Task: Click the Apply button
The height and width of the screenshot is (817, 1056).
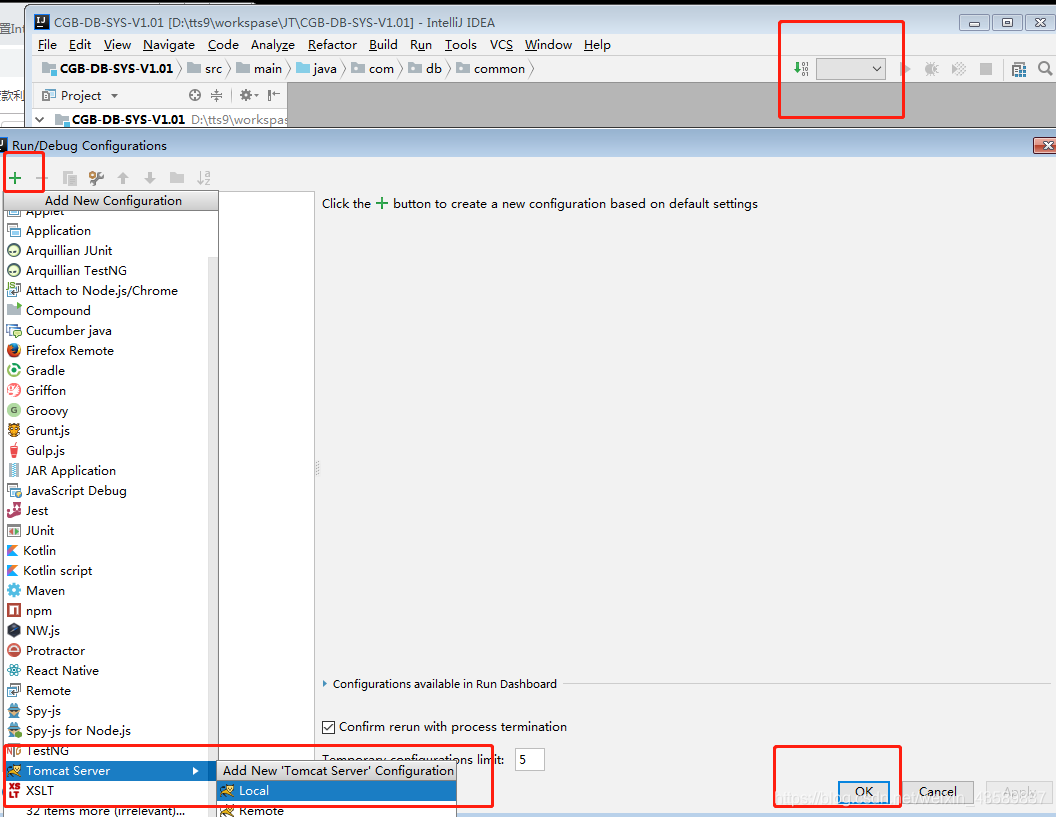Action: pos(1019,791)
